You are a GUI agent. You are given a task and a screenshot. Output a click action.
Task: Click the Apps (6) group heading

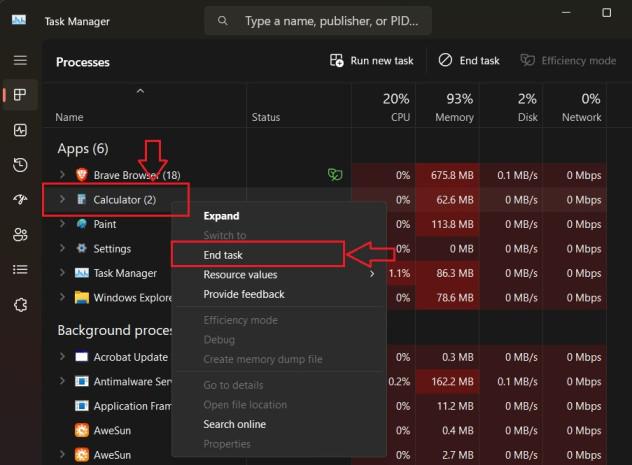[83, 149]
